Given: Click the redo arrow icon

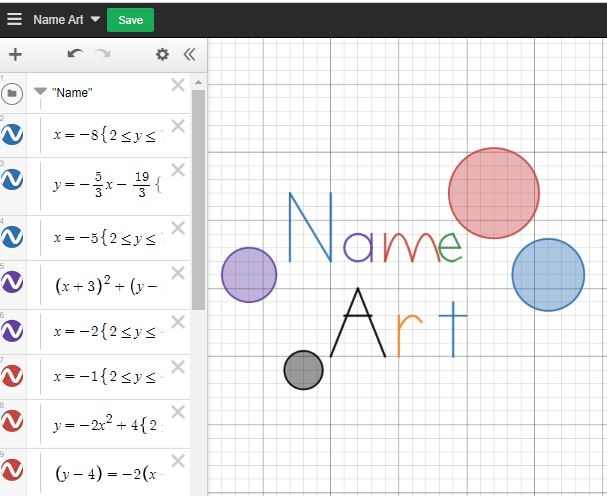Looking at the screenshot, I should point(103,55).
